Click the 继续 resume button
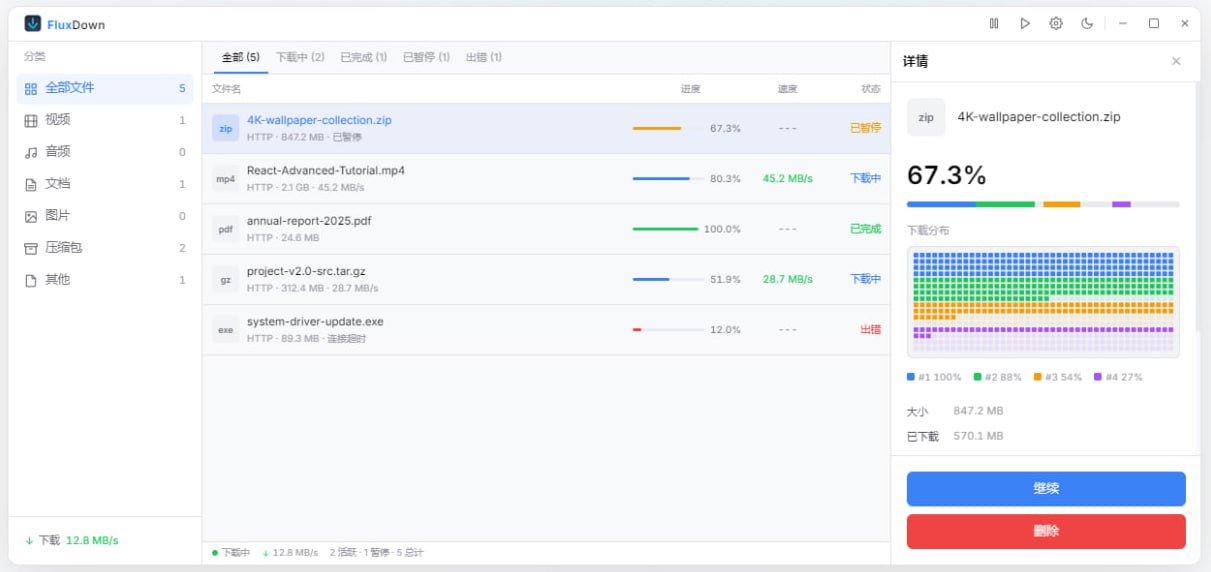This screenshot has width=1211, height=572. pyautogui.click(x=1046, y=489)
